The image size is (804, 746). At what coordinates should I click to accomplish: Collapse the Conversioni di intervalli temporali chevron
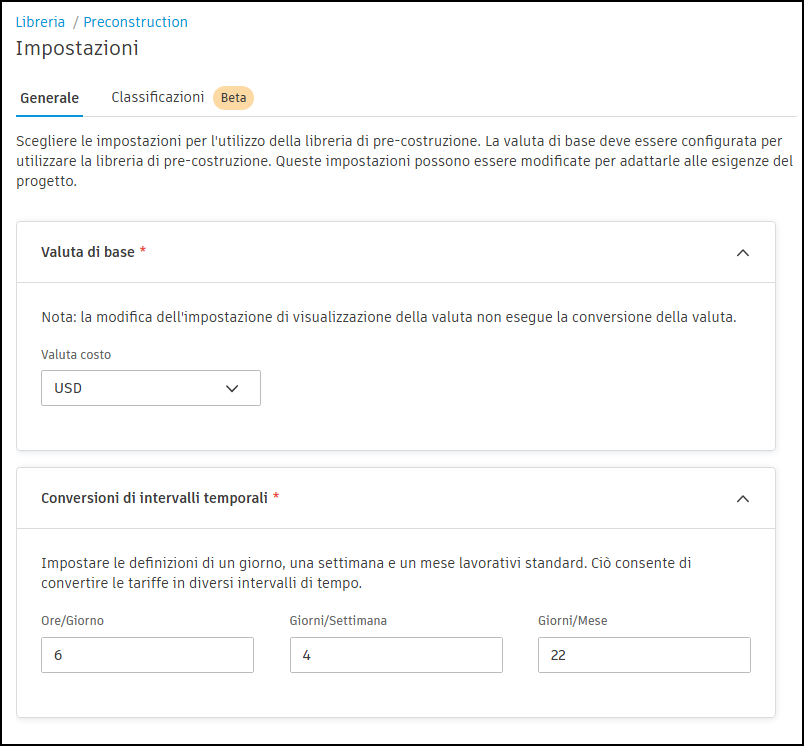742,498
